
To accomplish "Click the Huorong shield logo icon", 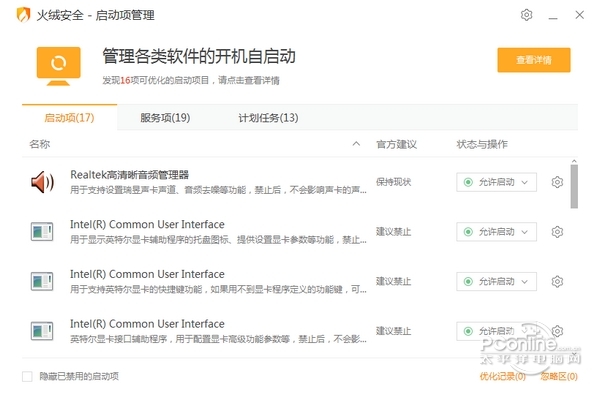I will (24, 15).
